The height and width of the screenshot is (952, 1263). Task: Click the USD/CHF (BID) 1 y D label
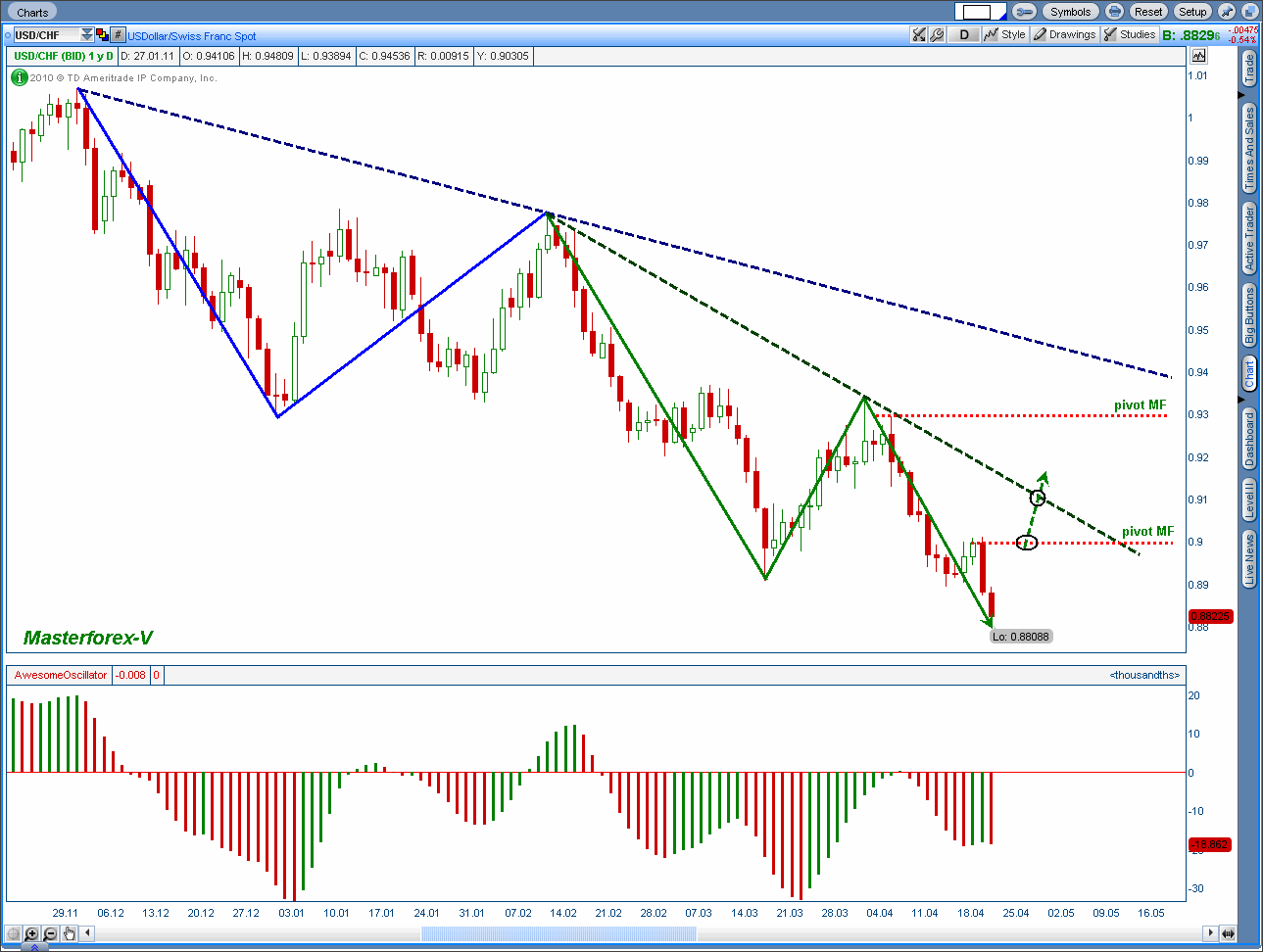[x=64, y=56]
